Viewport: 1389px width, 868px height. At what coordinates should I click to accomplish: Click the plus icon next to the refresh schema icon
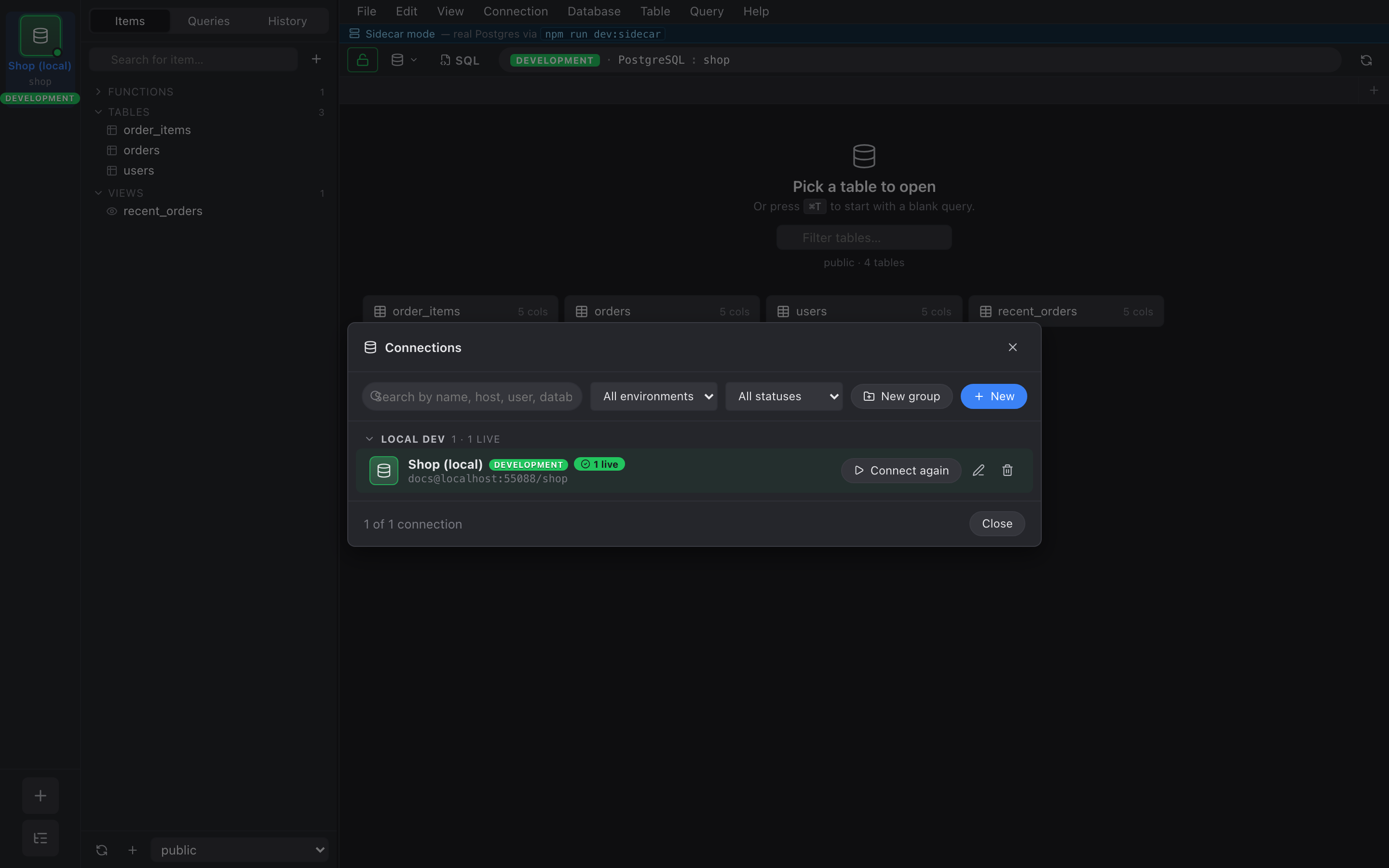[133, 850]
